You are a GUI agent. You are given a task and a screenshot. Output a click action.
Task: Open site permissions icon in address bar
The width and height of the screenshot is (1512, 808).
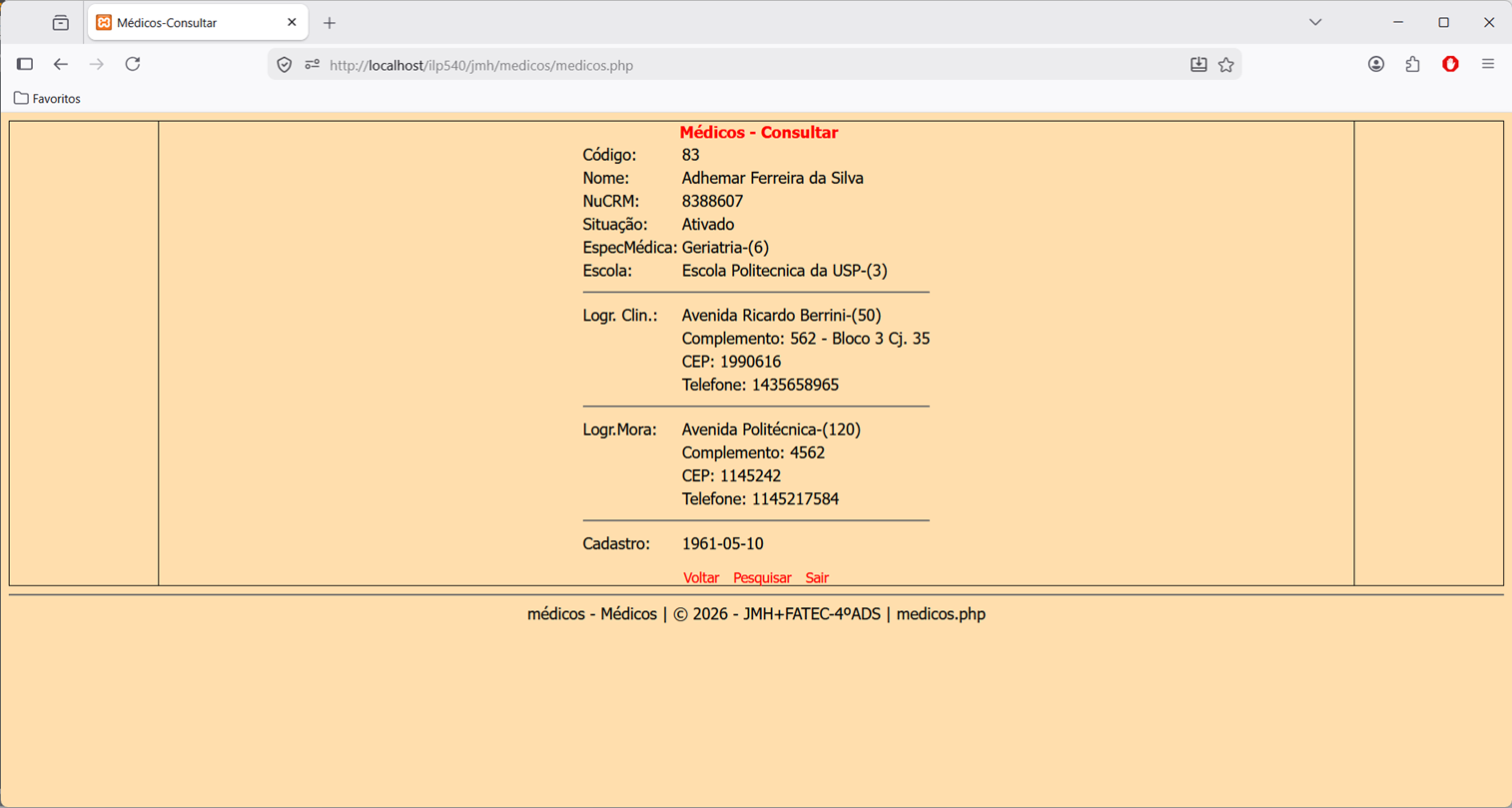pyautogui.click(x=312, y=65)
